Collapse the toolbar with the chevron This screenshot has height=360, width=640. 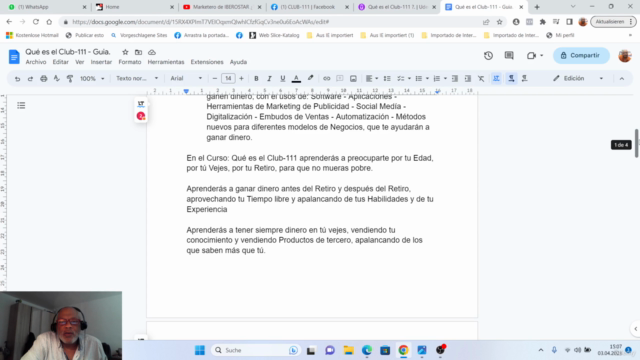(622, 78)
